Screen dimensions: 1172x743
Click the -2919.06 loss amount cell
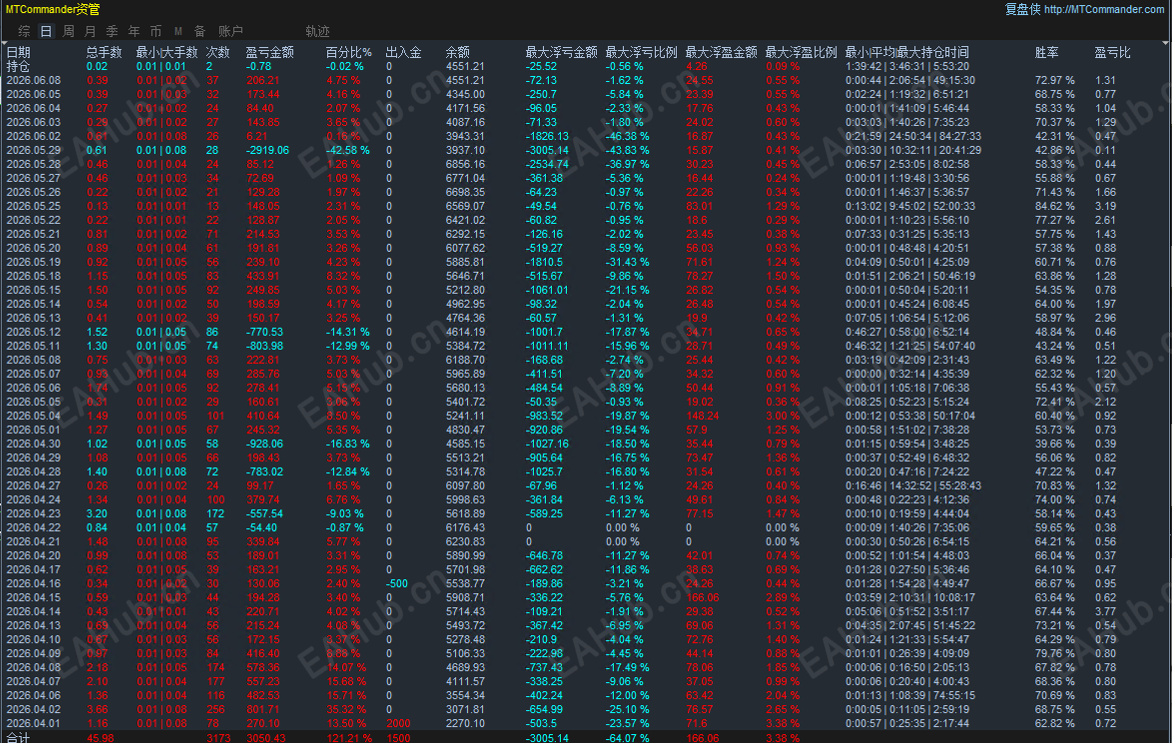click(268, 150)
